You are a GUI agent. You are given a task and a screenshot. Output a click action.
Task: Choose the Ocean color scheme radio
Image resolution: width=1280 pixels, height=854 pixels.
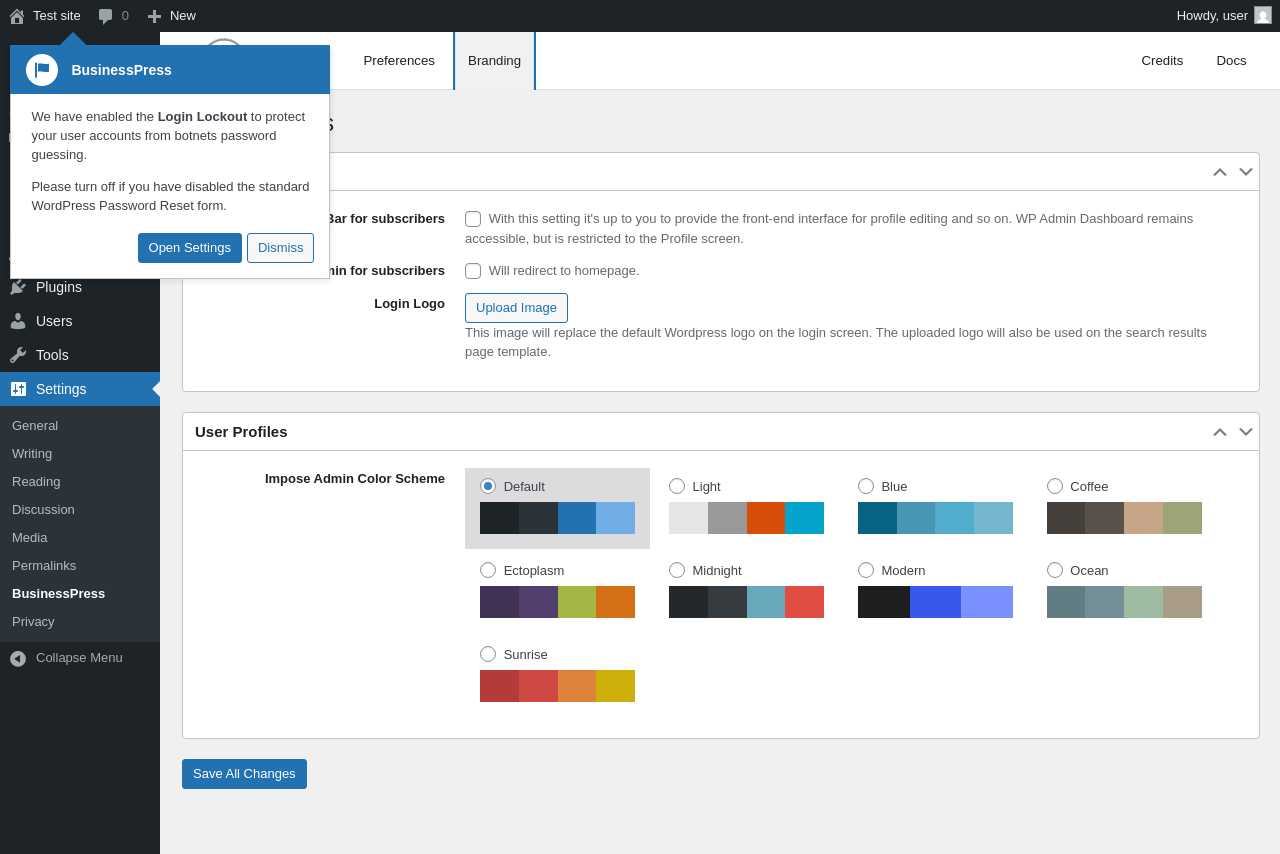pos(1055,570)
